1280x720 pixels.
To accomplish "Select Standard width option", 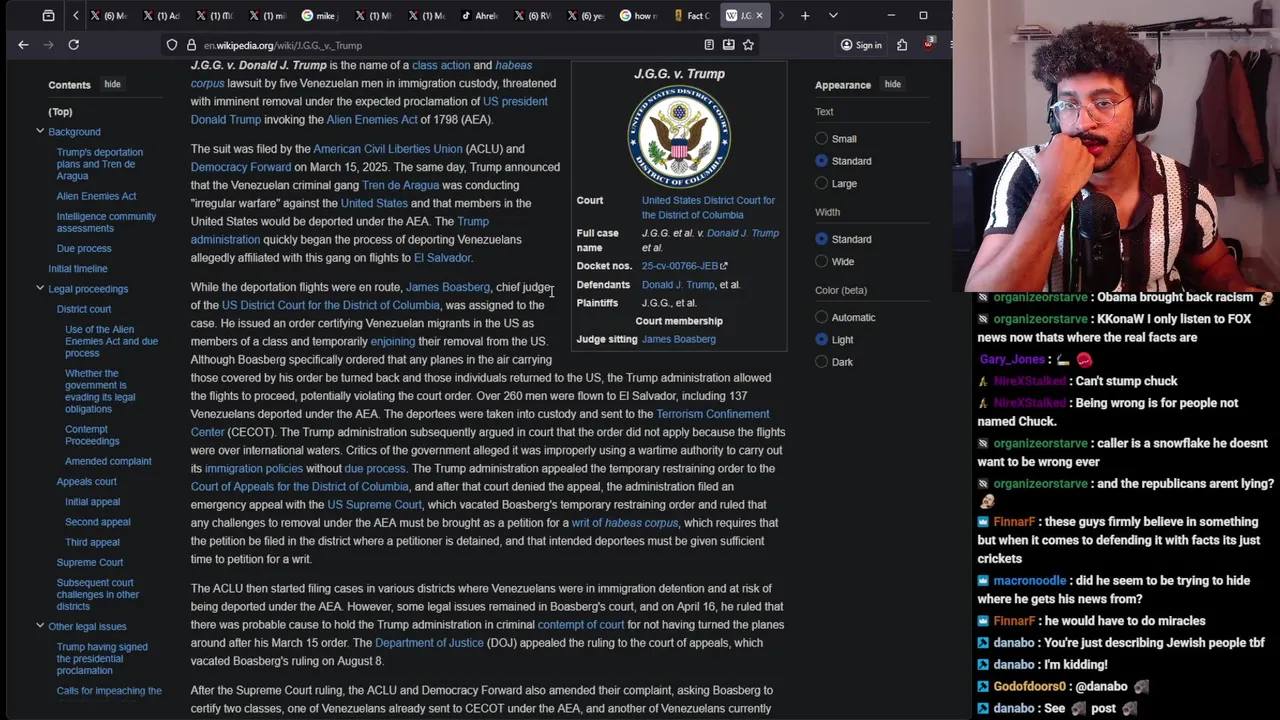I will click(x=821, y=239).
